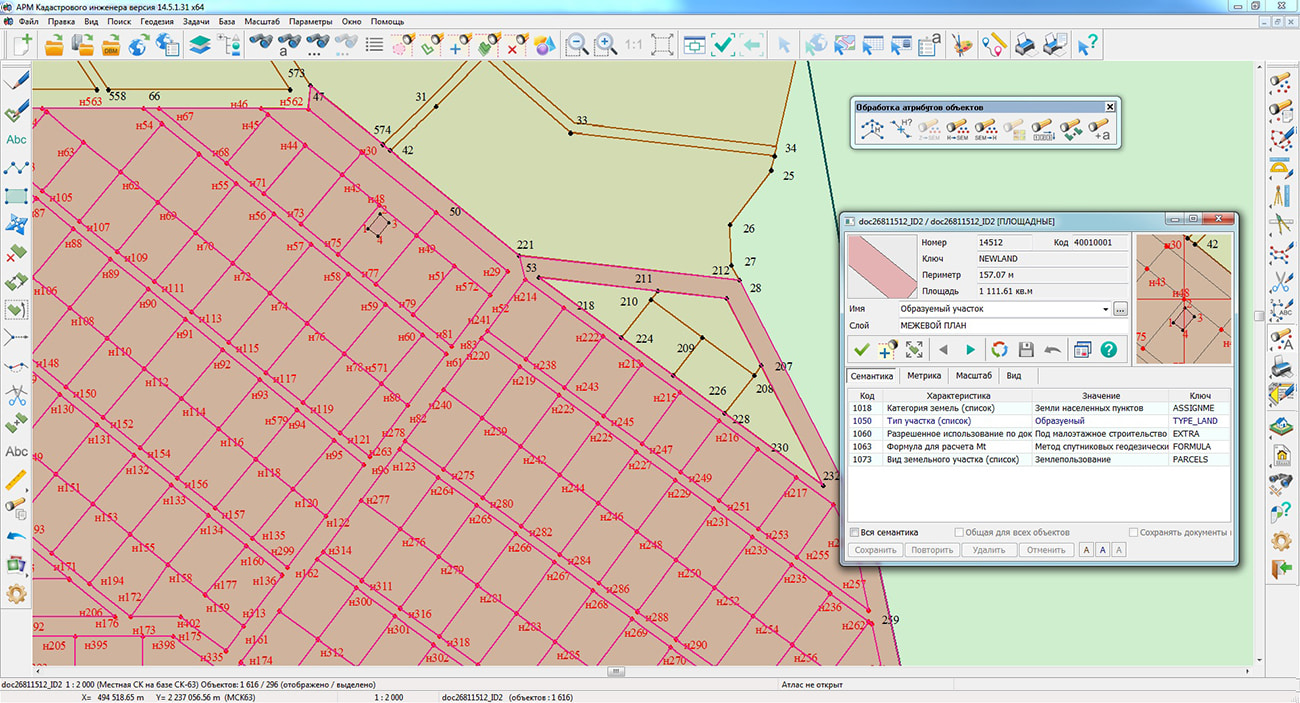Expand the Имя dropdown list
This screenshot has width=1300, height=703.
coord(1105,309)
